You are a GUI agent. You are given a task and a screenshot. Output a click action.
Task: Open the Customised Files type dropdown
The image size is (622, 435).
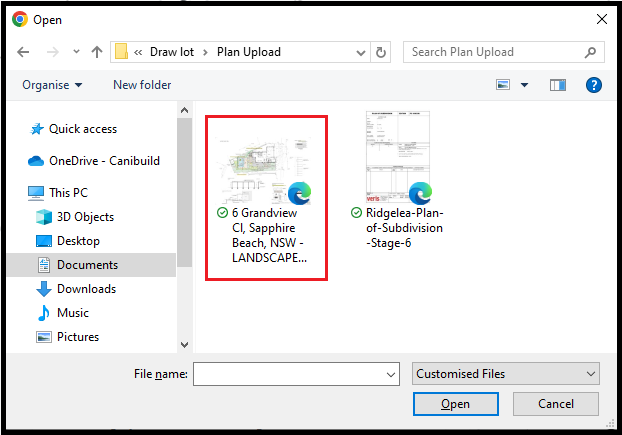(x=505, y=374)
